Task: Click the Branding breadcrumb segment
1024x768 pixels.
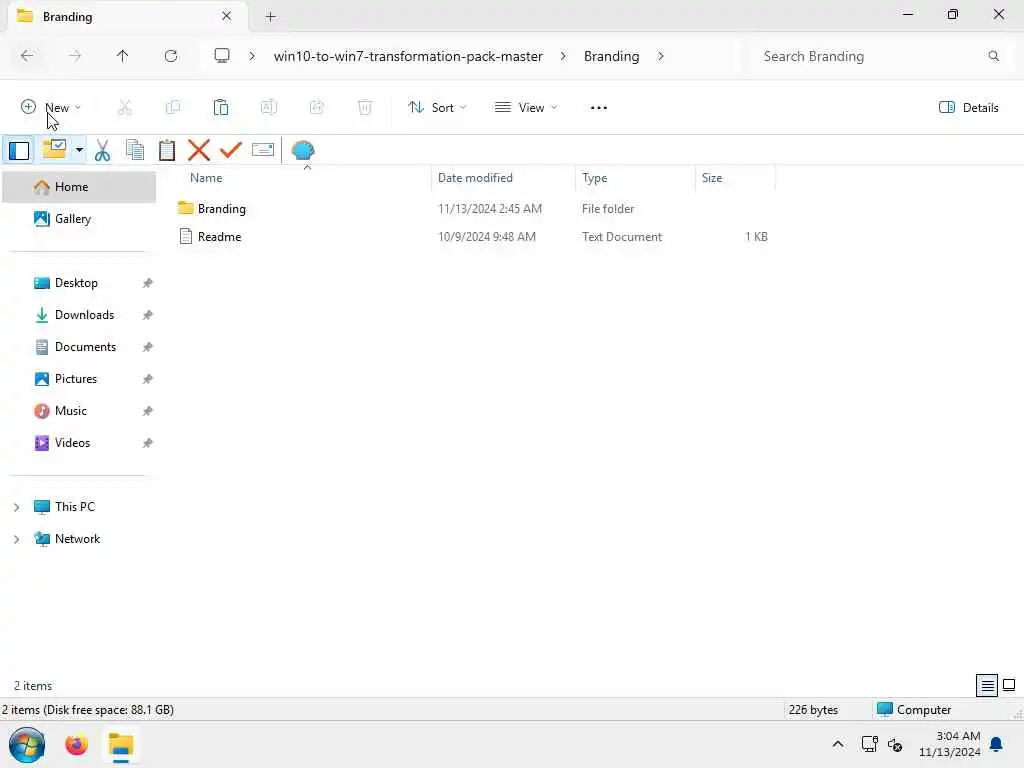Action: click(x=611, y=56)
